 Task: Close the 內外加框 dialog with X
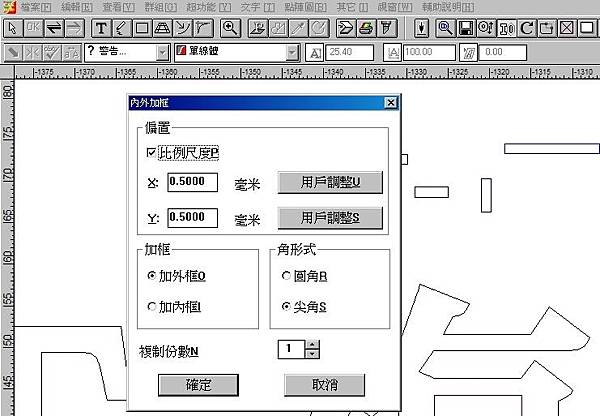point(391,103)
